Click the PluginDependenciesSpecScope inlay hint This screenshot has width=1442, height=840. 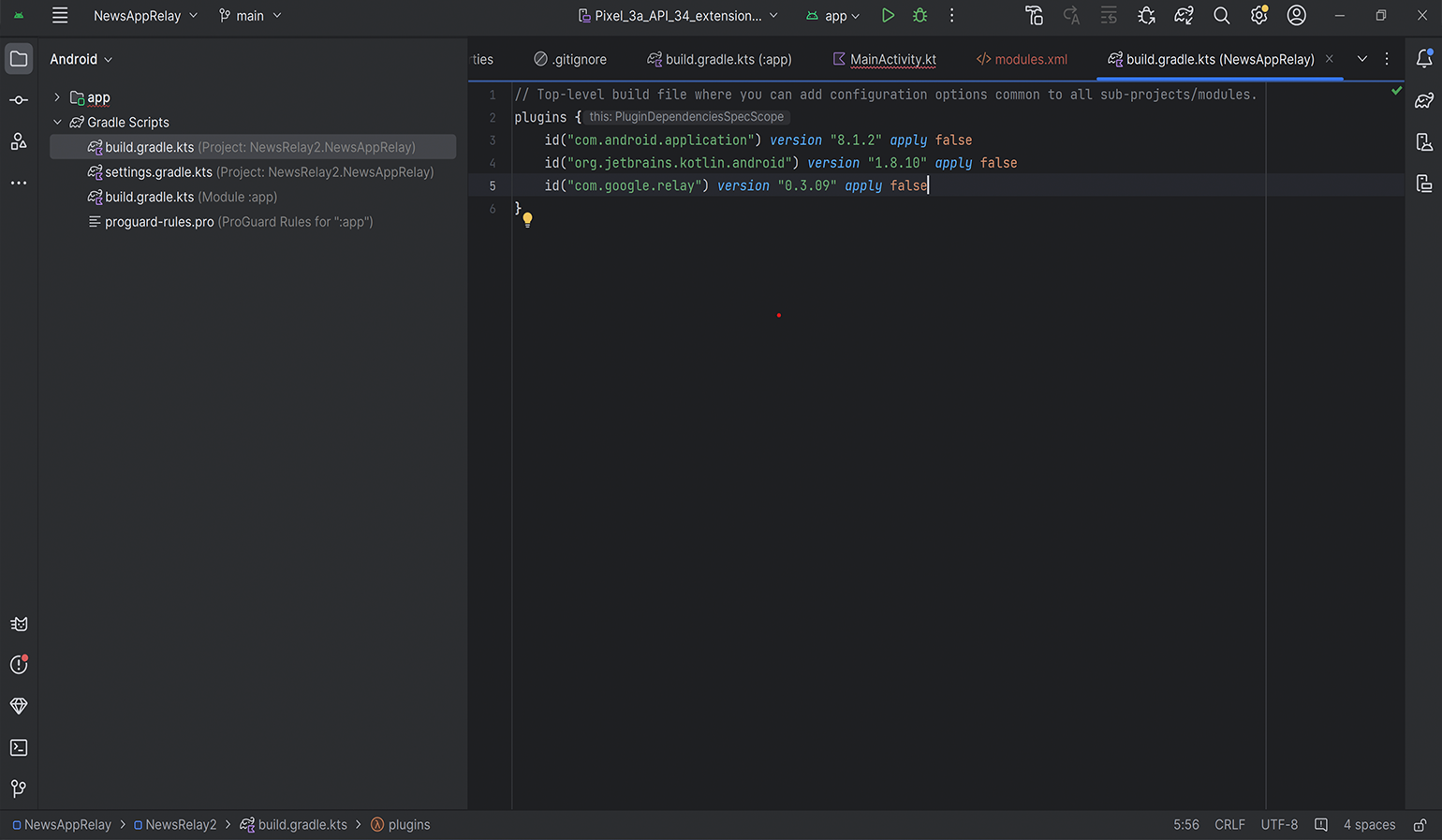686,117
